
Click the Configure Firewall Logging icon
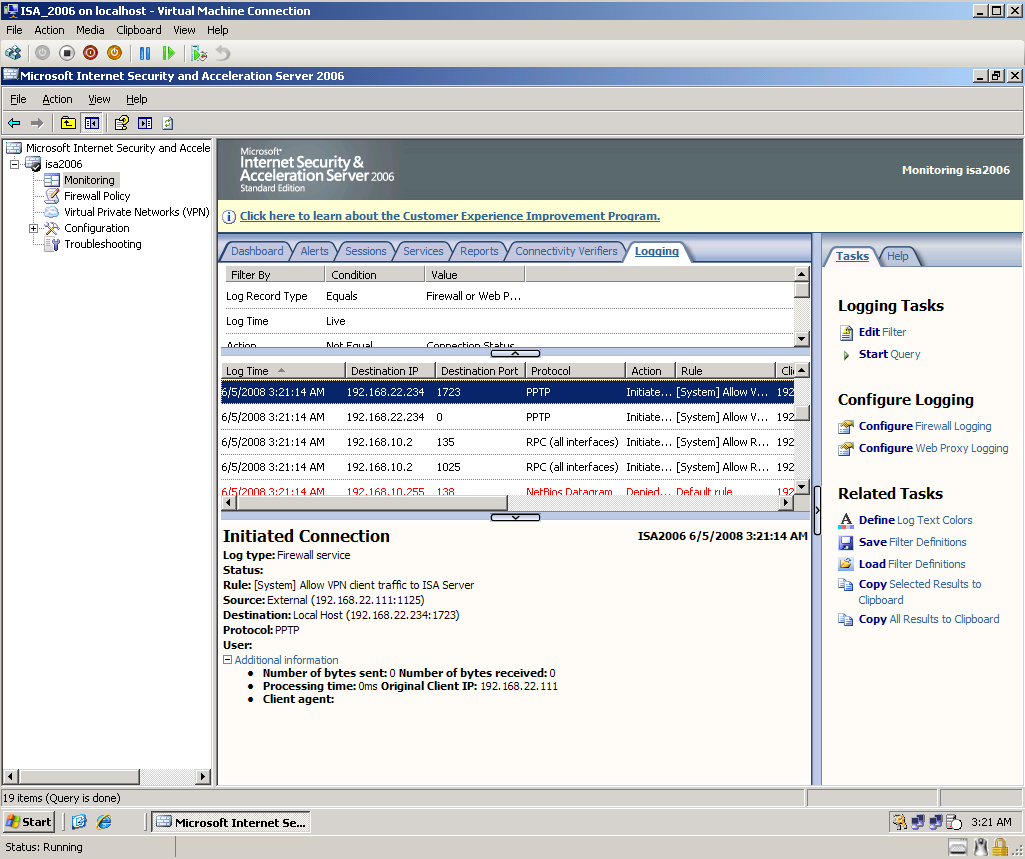[x=846, y=426]
